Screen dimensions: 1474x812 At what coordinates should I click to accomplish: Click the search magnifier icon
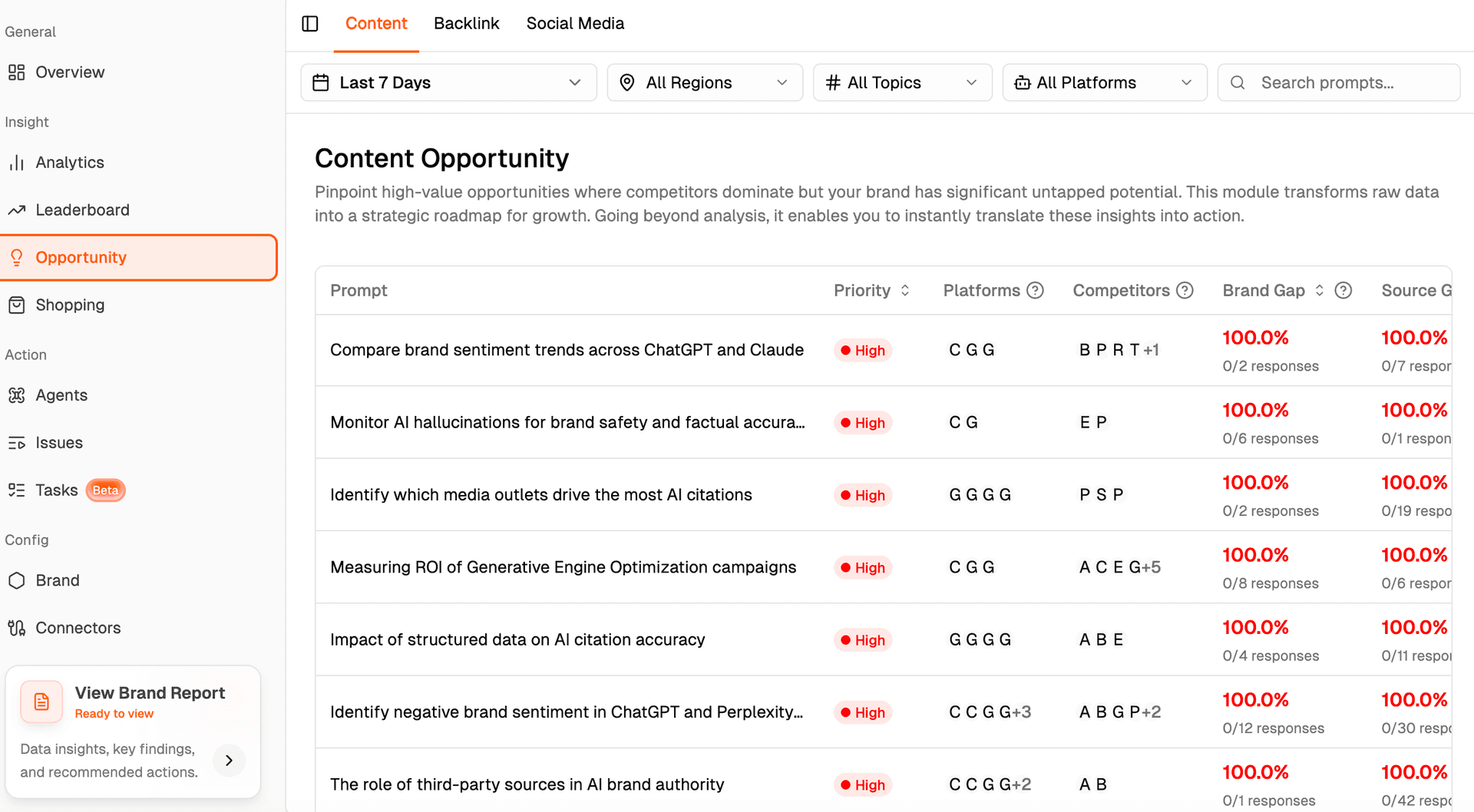click(x=1238, y=83)
